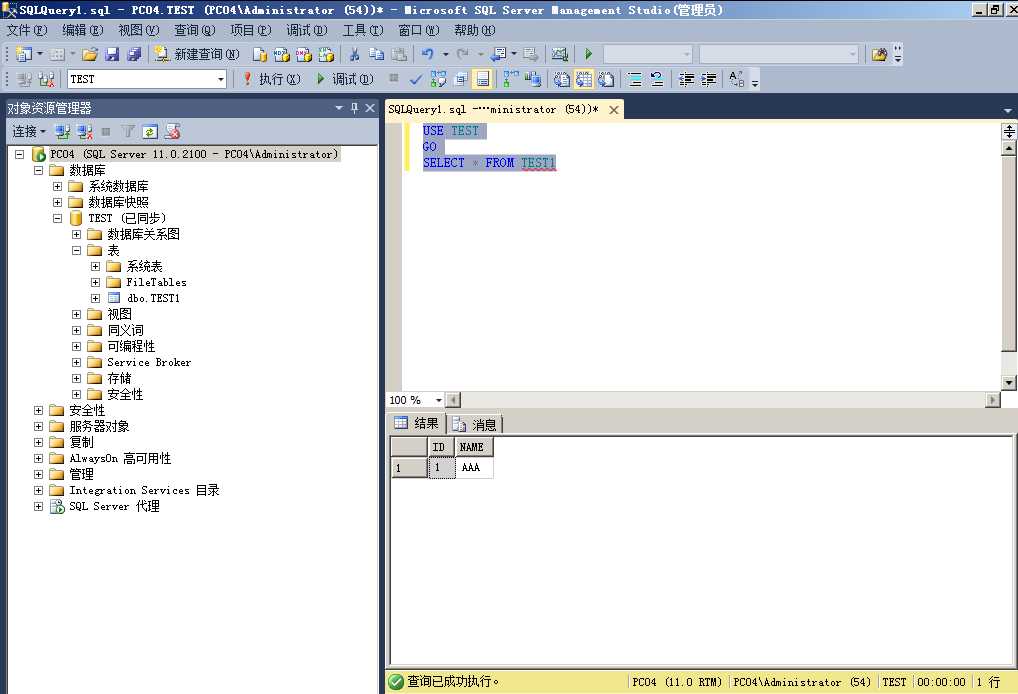Close the SQLQuery1.sql tab

click(x=614, y=110)
